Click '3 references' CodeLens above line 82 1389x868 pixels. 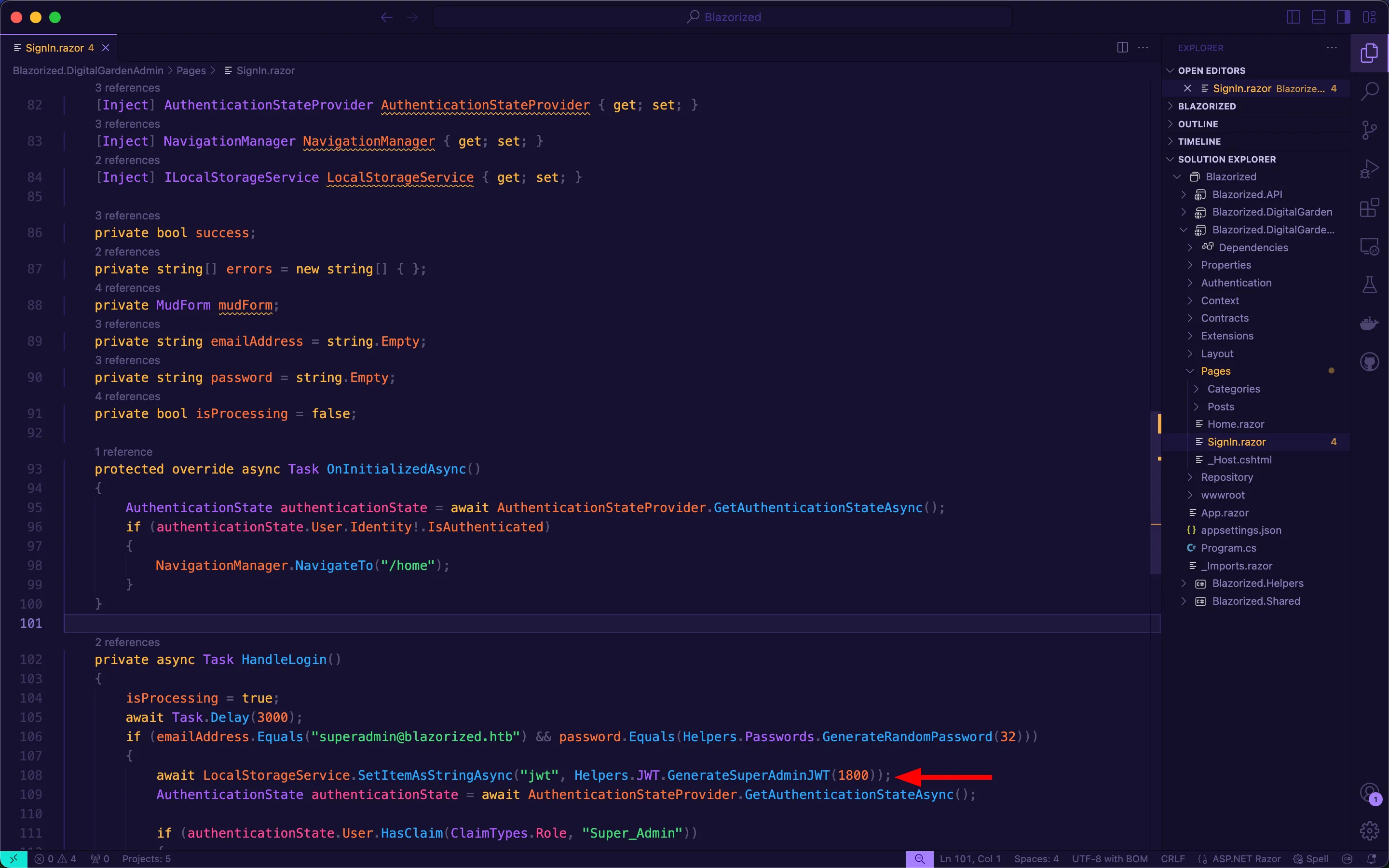pyautogui.click(x=127, y=88)
